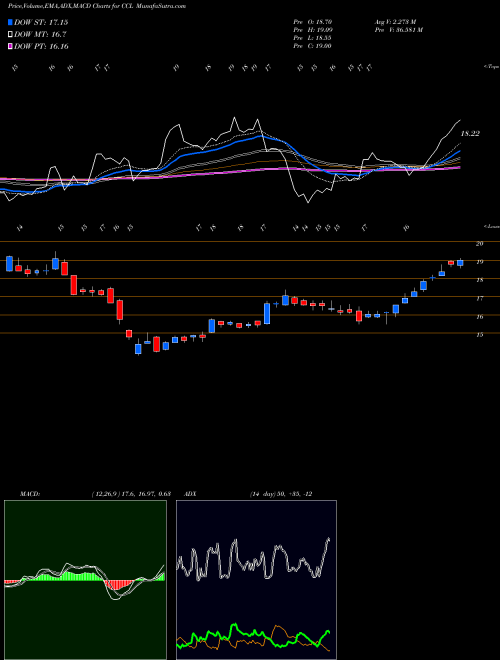This screenshot has width=500, height=660.
Task: Click the 17 price axis label
Action: (x=479, y=298)
